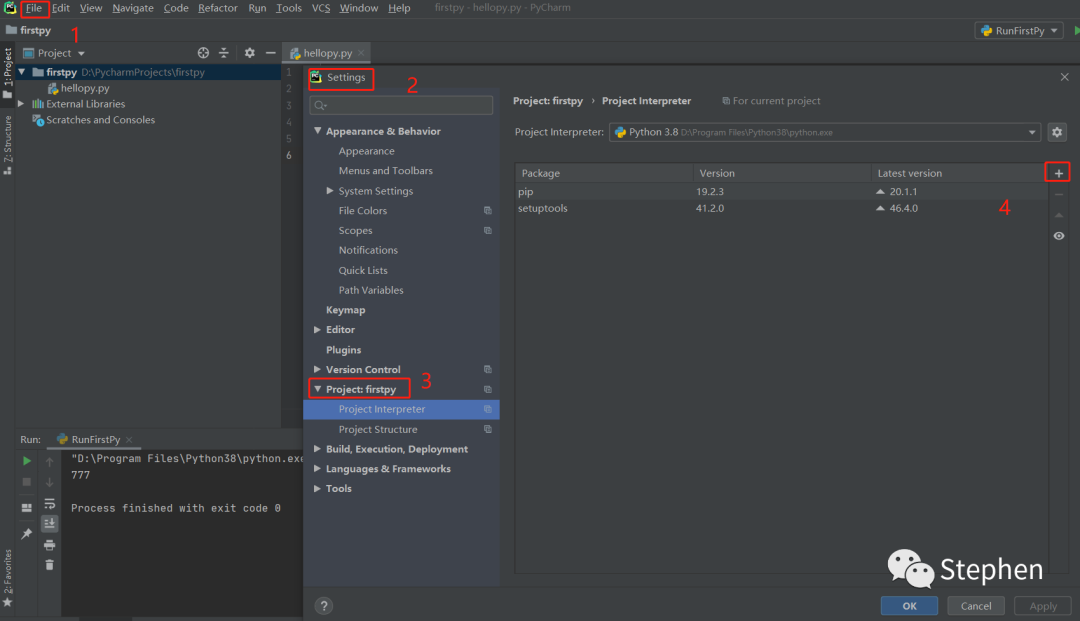Select Plugins in settings list
Image resolution: width=1080 pixels, height=621 pixels.
coord(344,350)
